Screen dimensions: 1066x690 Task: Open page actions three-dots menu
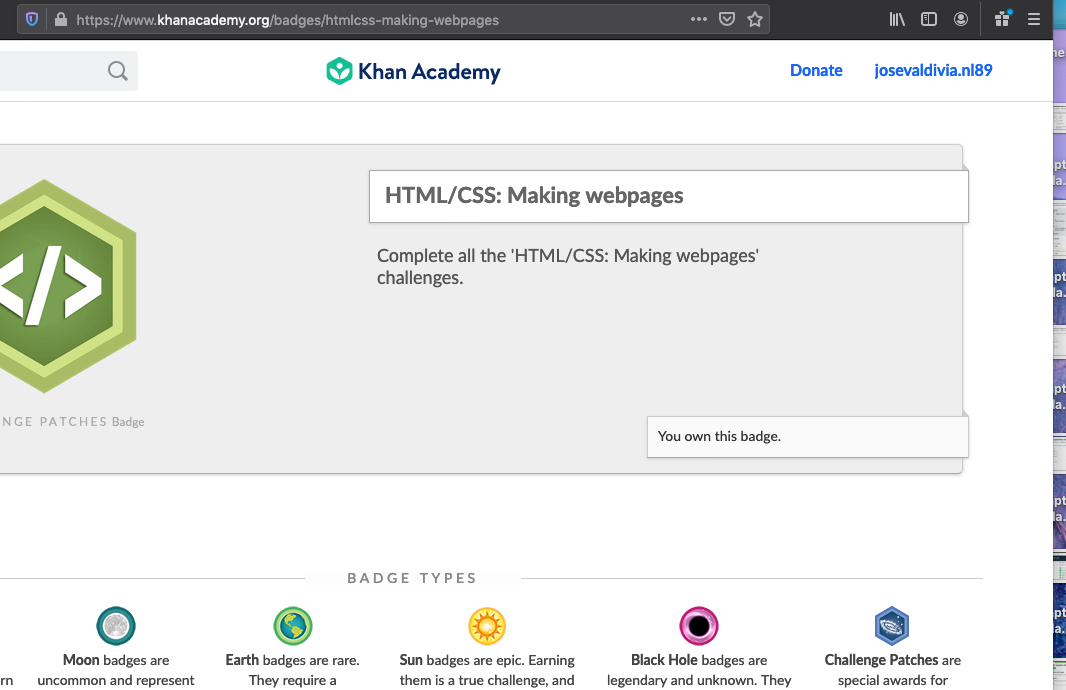(698, 19)
